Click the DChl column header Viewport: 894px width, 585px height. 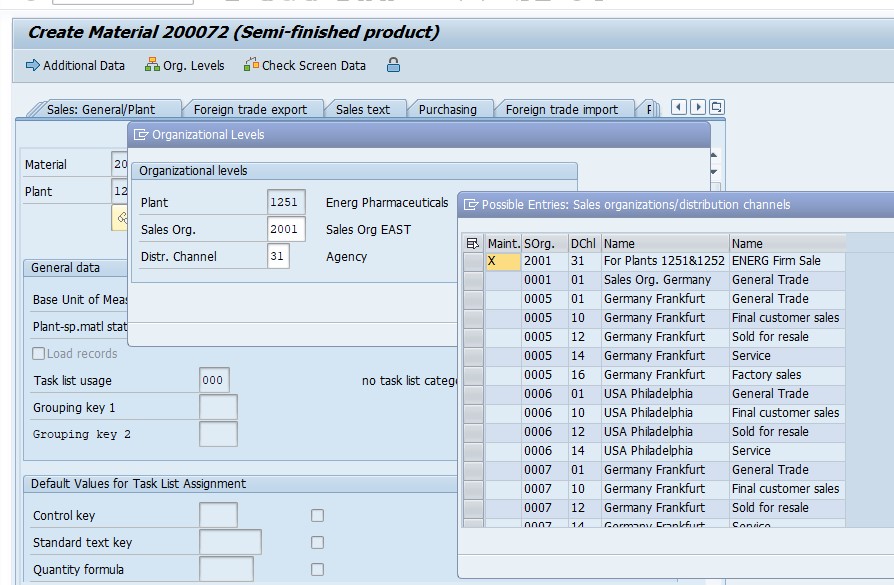tap(584, 243)
